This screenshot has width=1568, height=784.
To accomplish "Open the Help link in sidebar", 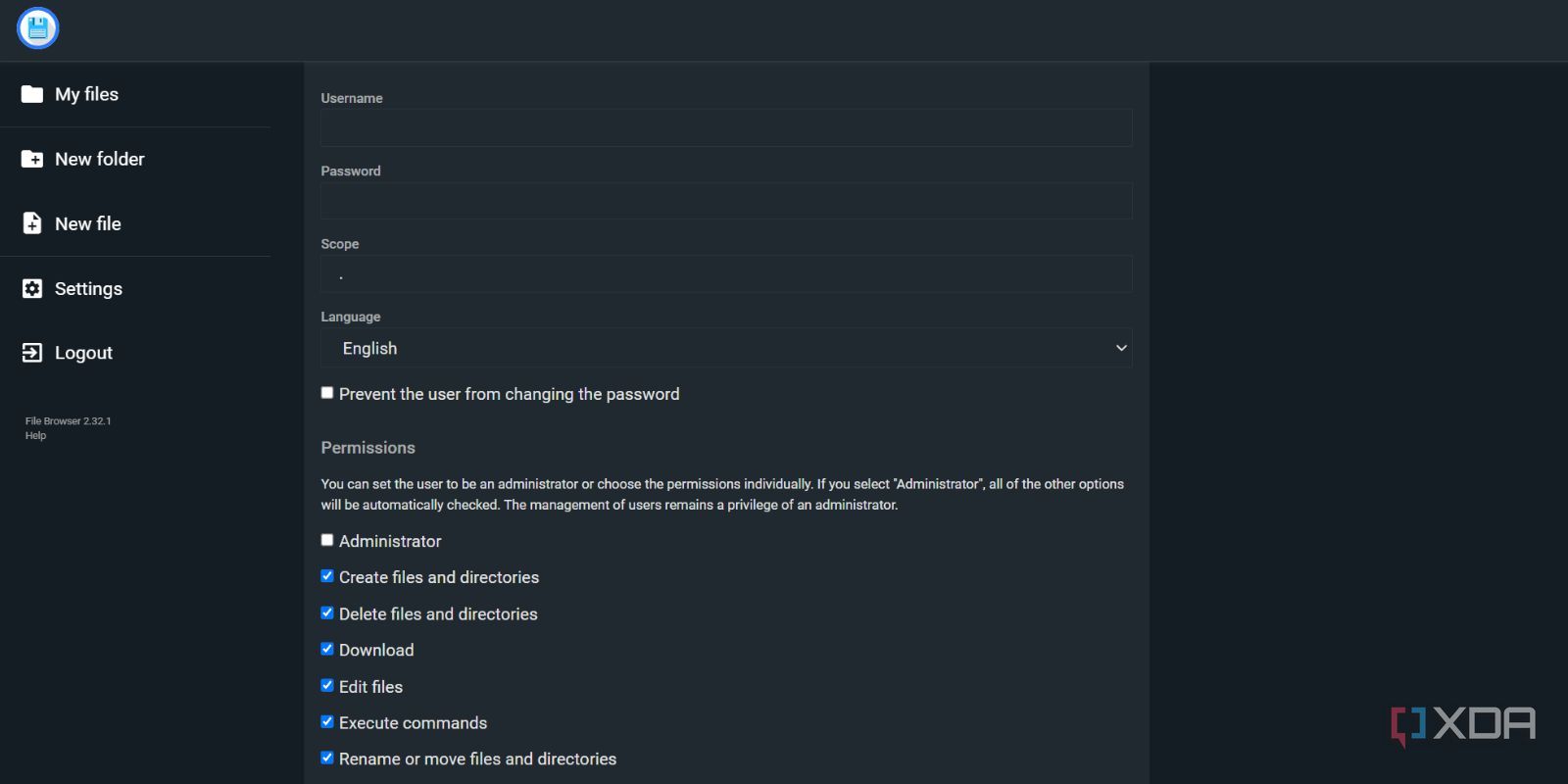I will tap(35, 436).
